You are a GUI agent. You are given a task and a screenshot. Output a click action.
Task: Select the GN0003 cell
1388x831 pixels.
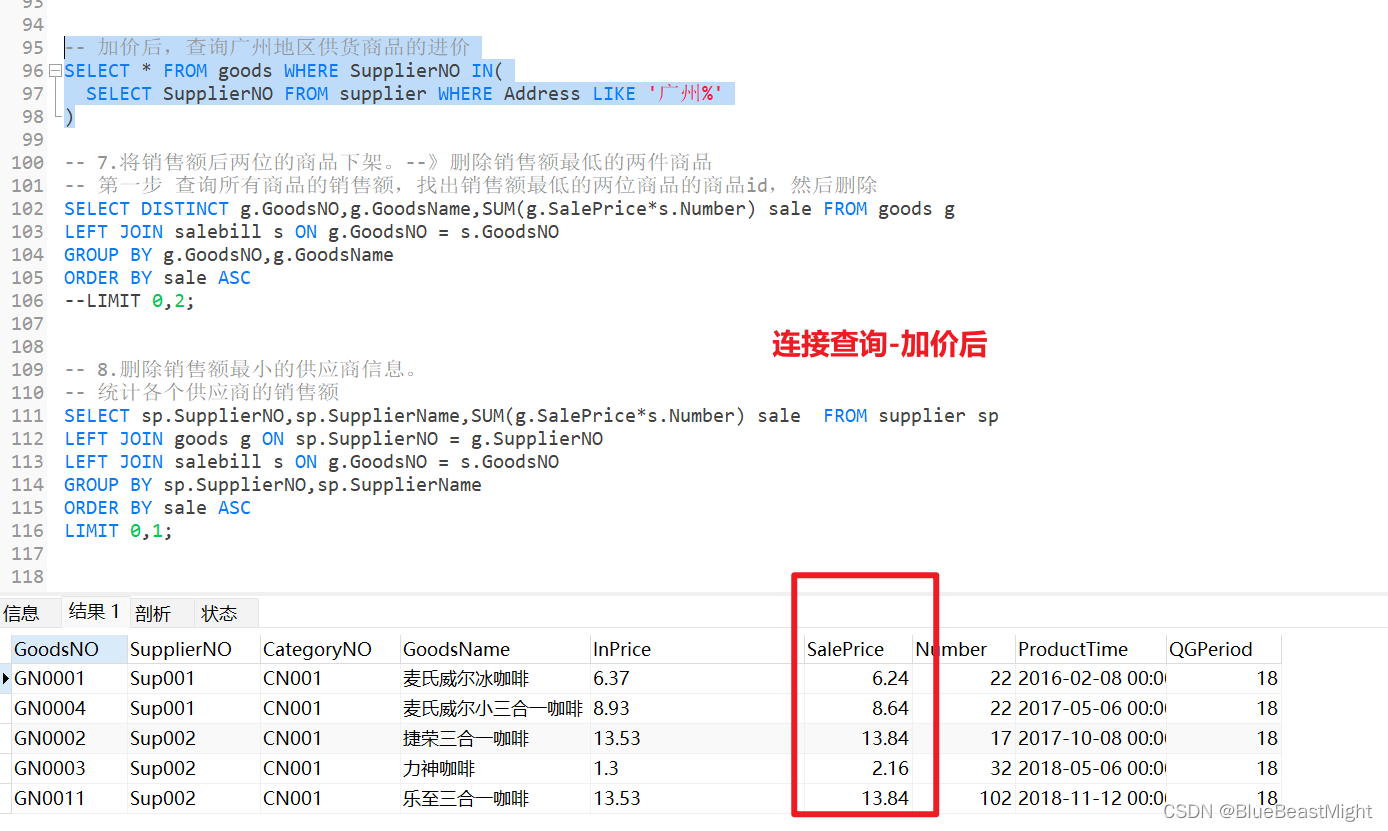[69, 769]
